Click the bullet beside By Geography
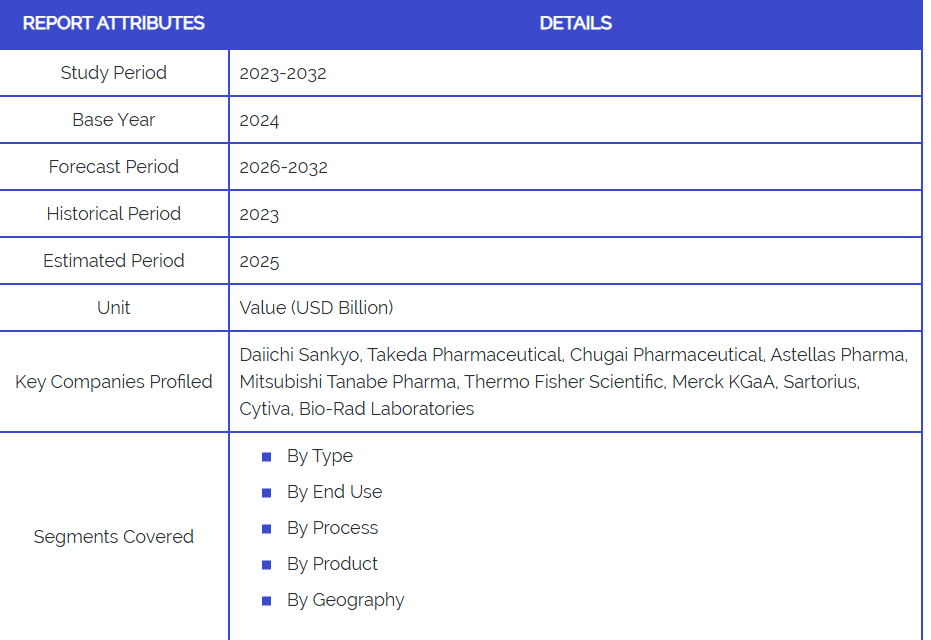Screen dimensions: 931x640 pyautogui.click(x=266, y=601)
